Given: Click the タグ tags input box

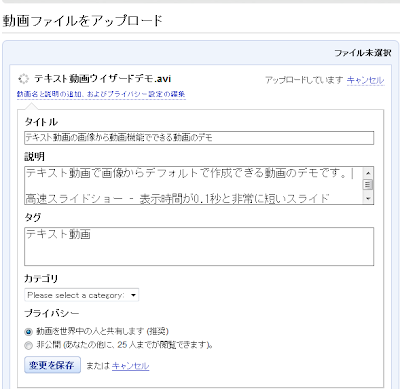Looking at the screenshot, I should (x=199, y=247).
